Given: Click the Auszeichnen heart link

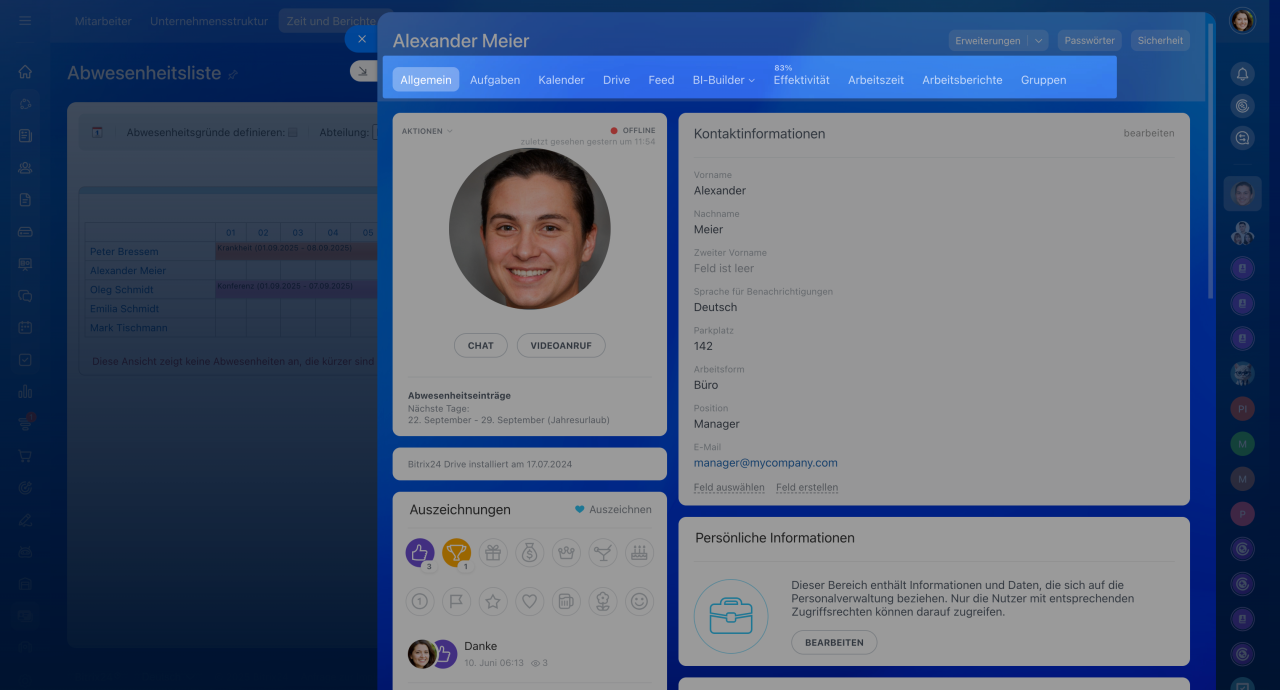Looking at the screenshot, I should click(x=613, y=509).
